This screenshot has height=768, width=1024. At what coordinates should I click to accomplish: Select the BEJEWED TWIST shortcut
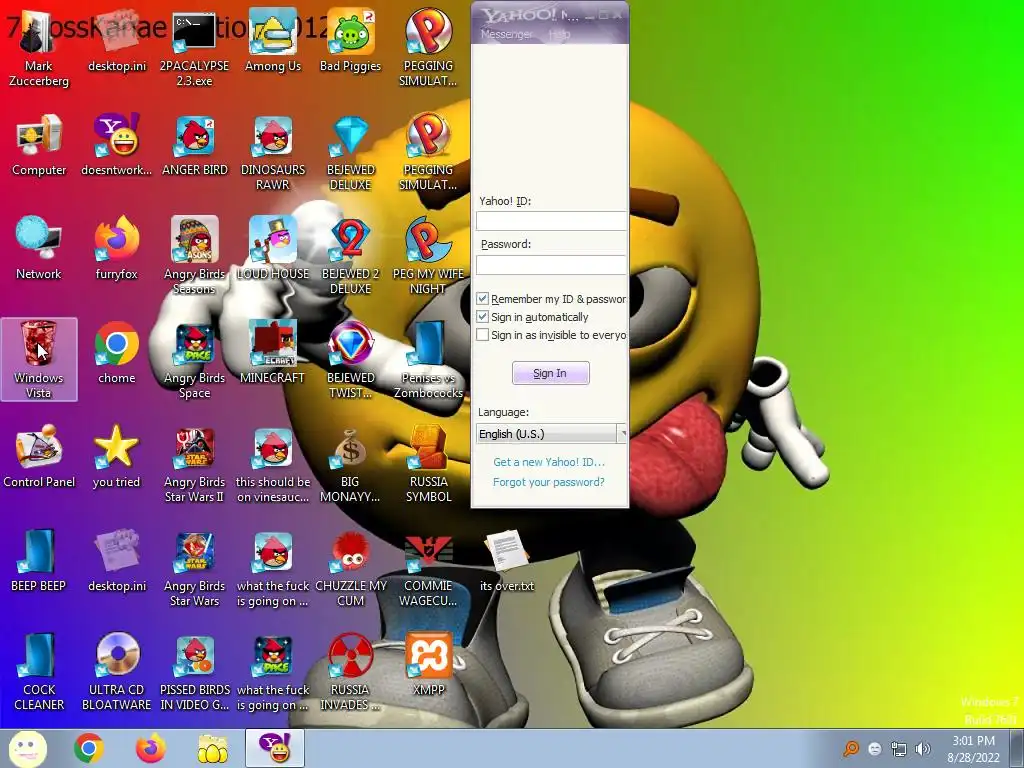click(351, 360)
